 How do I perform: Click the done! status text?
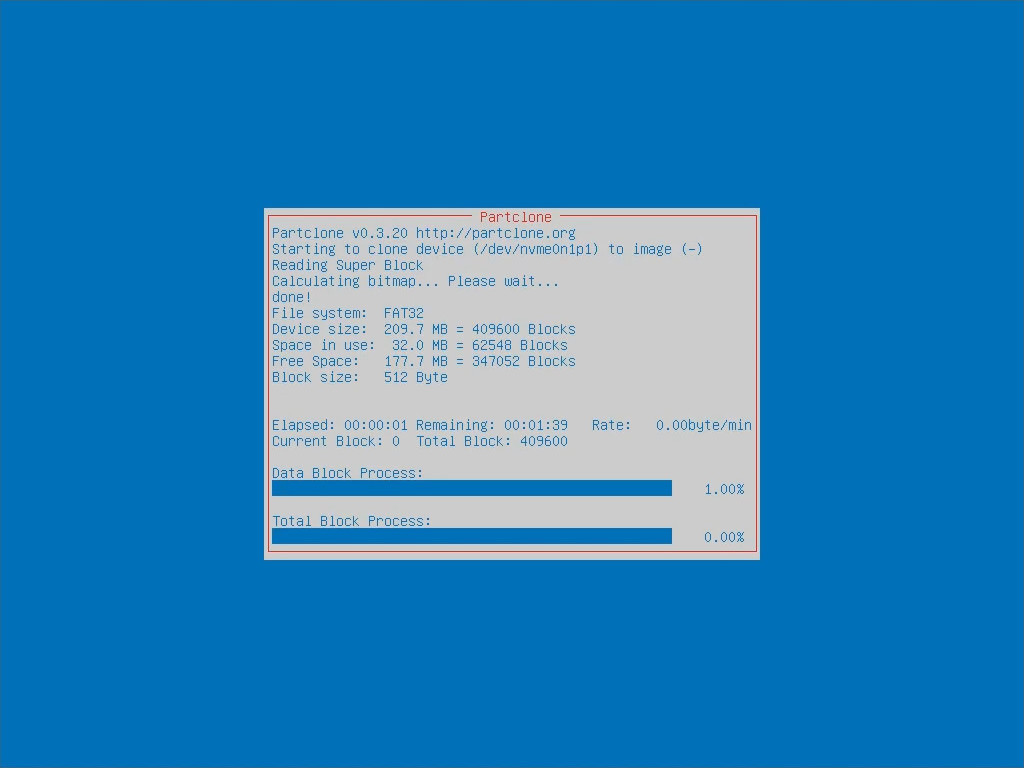(x=292, y=297)
